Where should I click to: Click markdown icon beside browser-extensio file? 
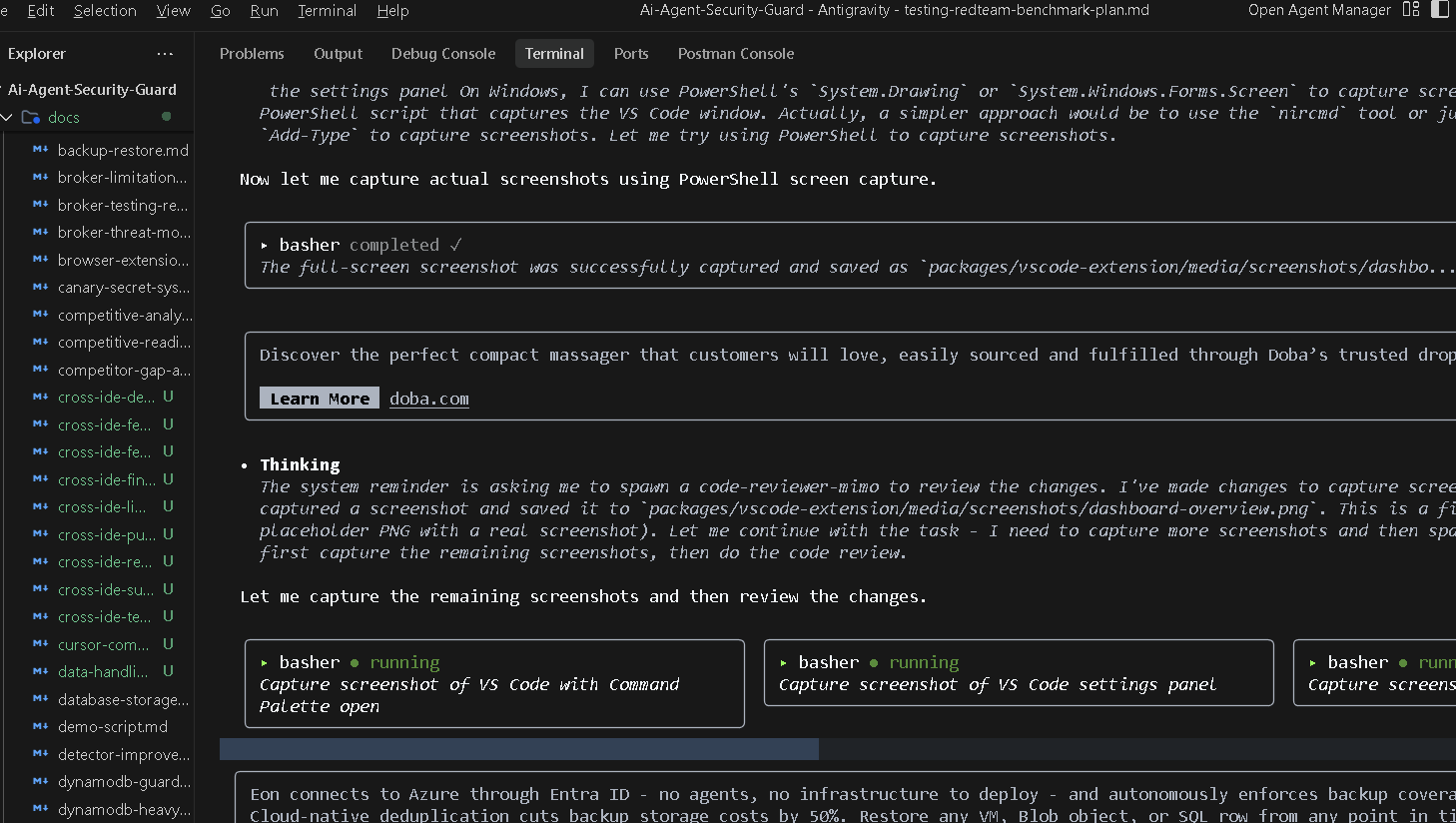pyautogui.click(x=40, y=260)
